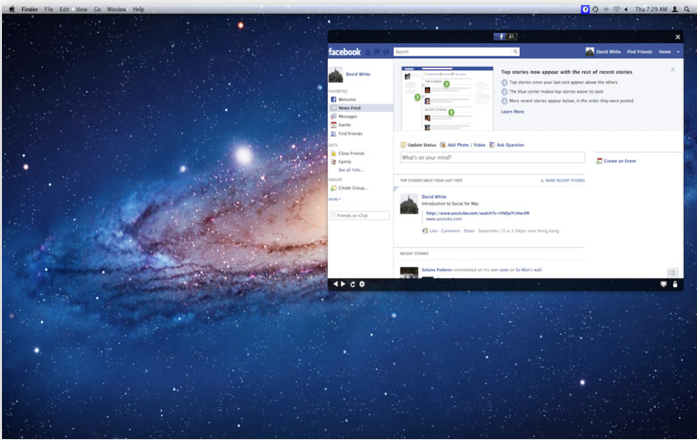Open Close Friends list

[351, 153]
